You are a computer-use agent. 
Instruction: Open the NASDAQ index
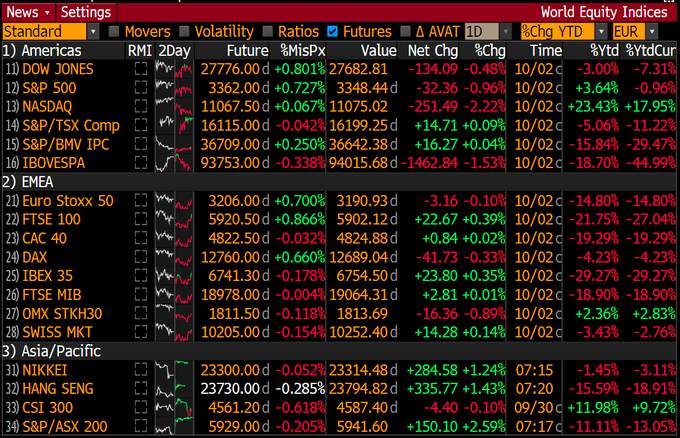47,107
